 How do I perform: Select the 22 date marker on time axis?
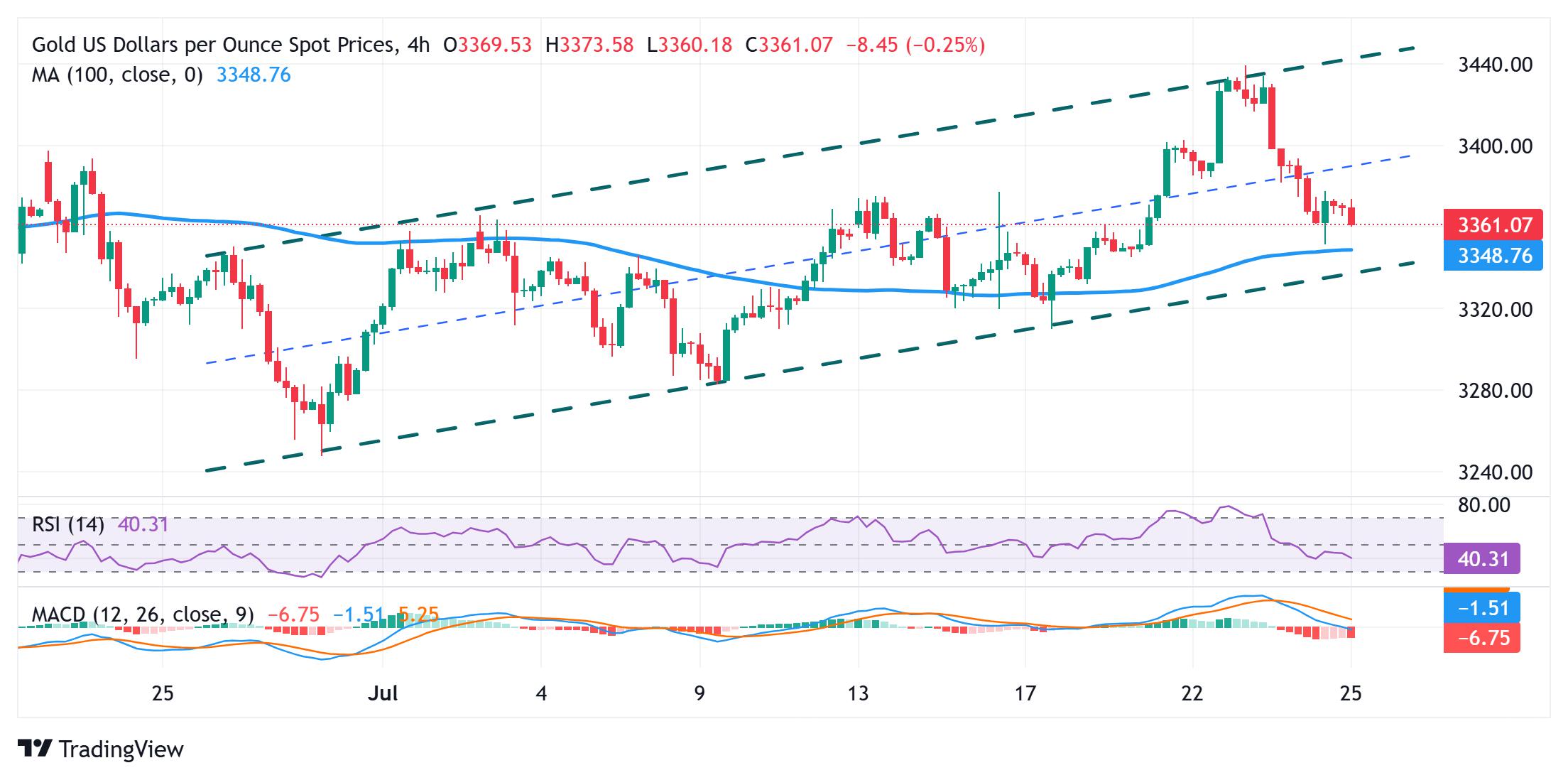(x=1192, y=693)
